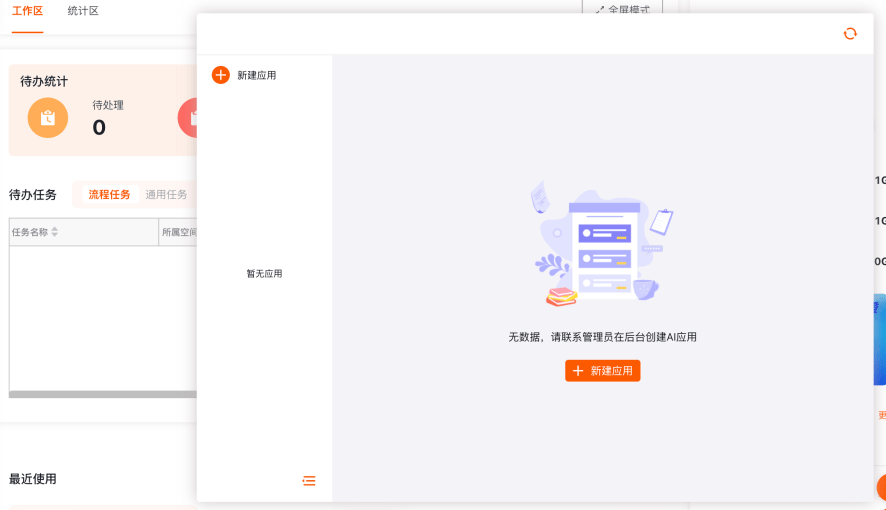The width and height of the screenshot is (886, 510).
Task: Click the partially hidden red circle icon
Action: click(x=188, y=117)
